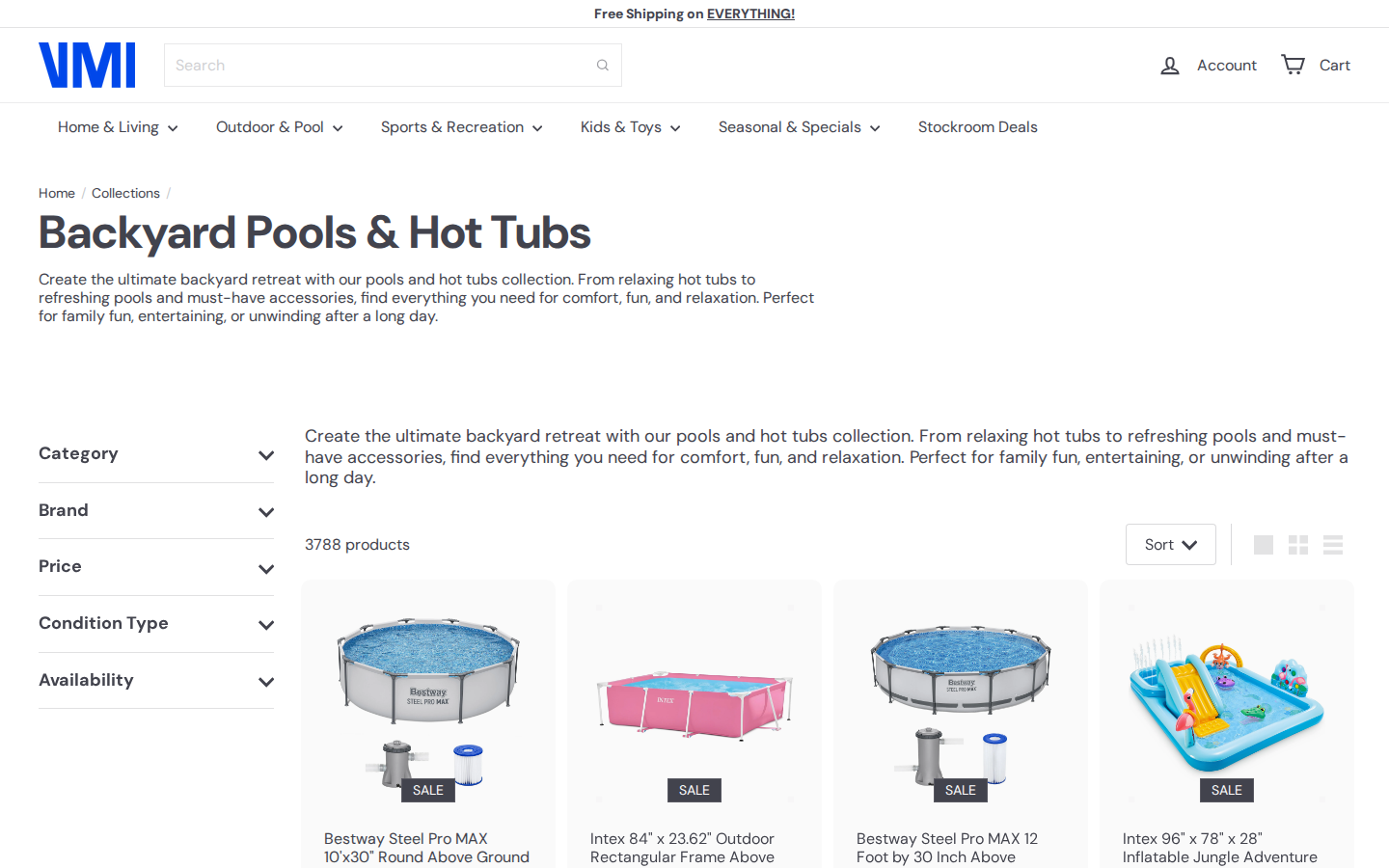1389x868 pixels.
Task: Open the Sports & Recreation menu
Action: pos(461,127)
